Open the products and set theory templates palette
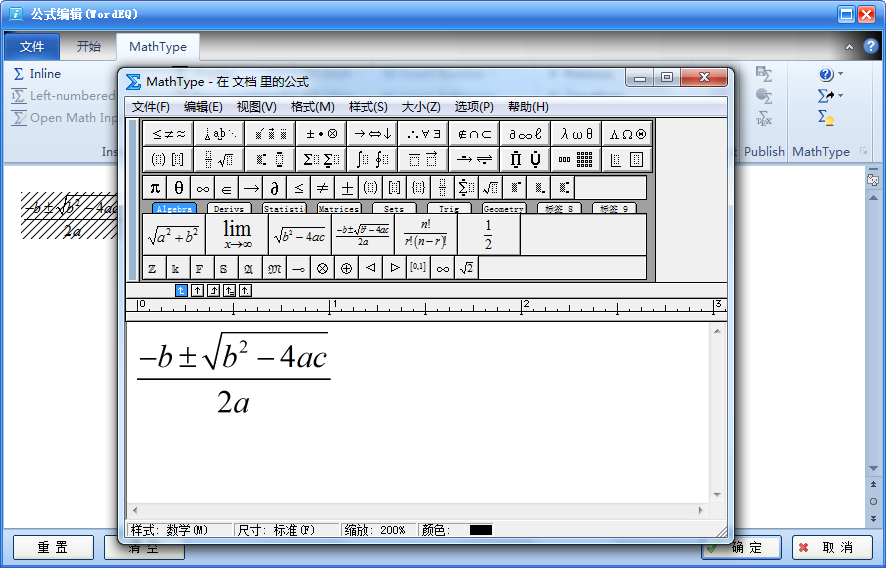The image size is (886, 568). pyautogui.click(x=525, y=160)
